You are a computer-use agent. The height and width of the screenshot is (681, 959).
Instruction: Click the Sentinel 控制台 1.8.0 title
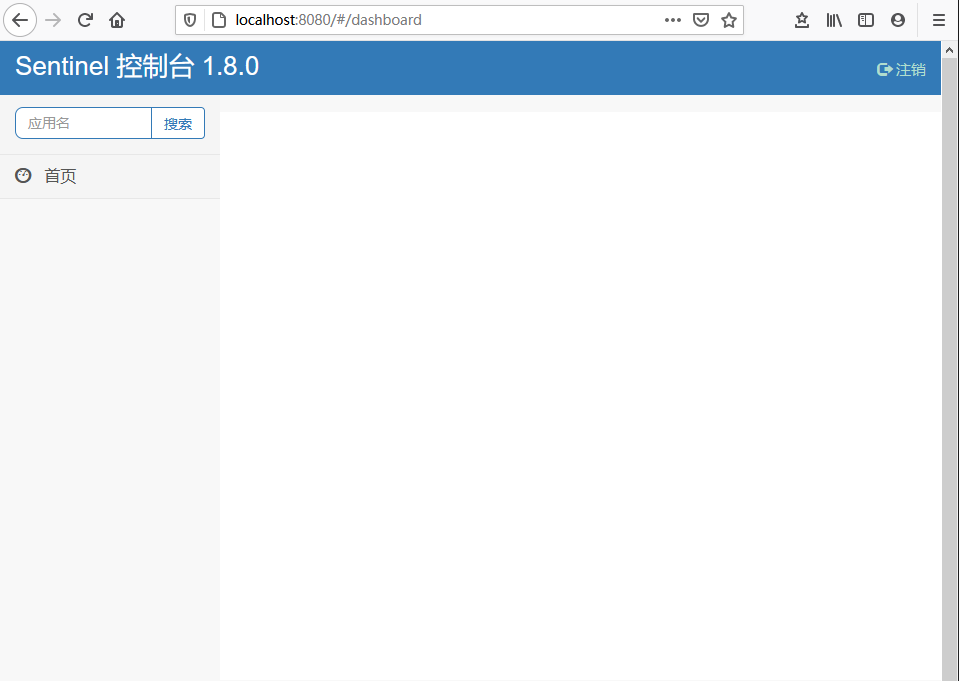point(137,66)
